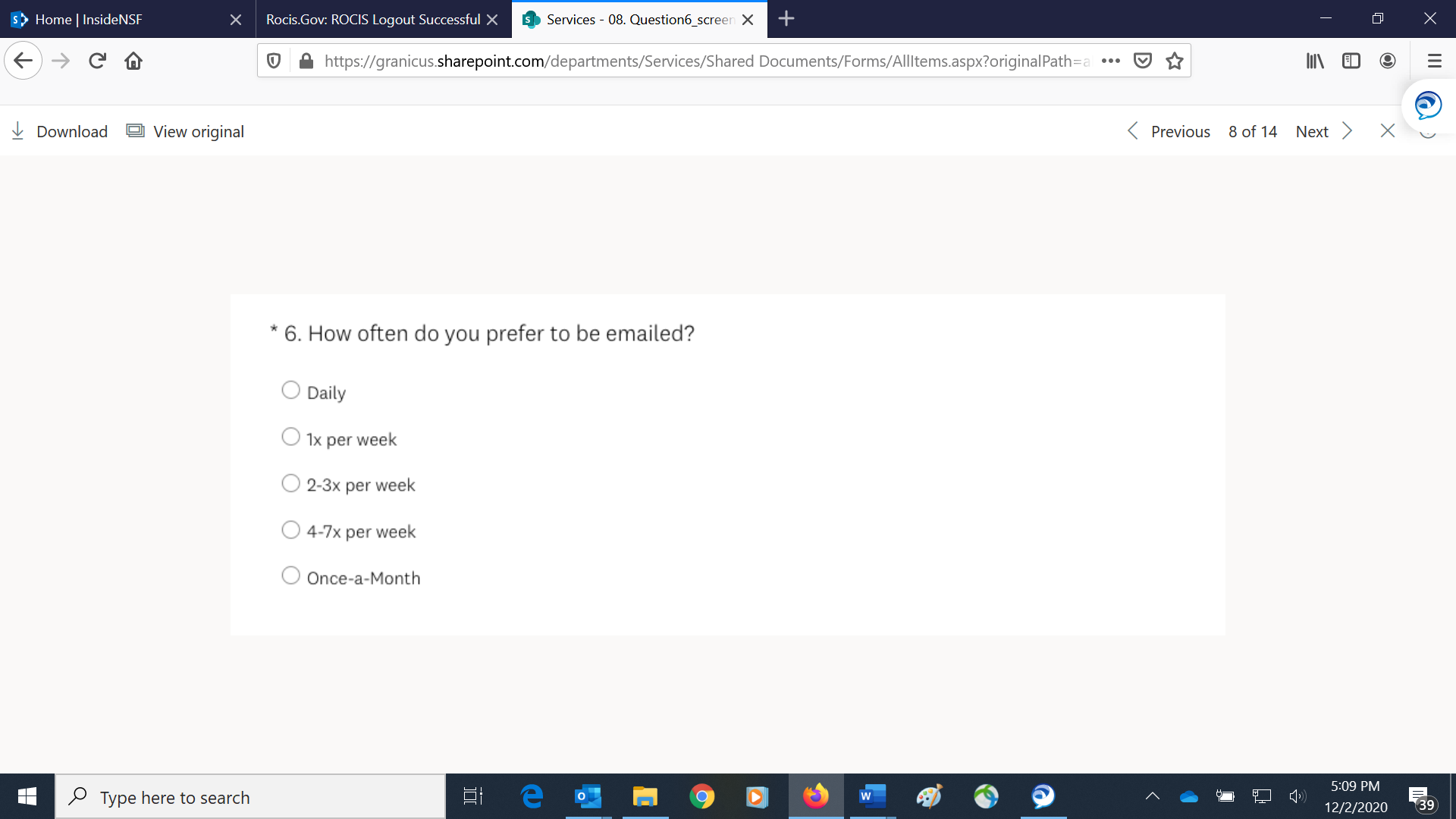Screen dimensions: 1456x819
Task: Open Firefox Library icon
Action: point(1315,61)
